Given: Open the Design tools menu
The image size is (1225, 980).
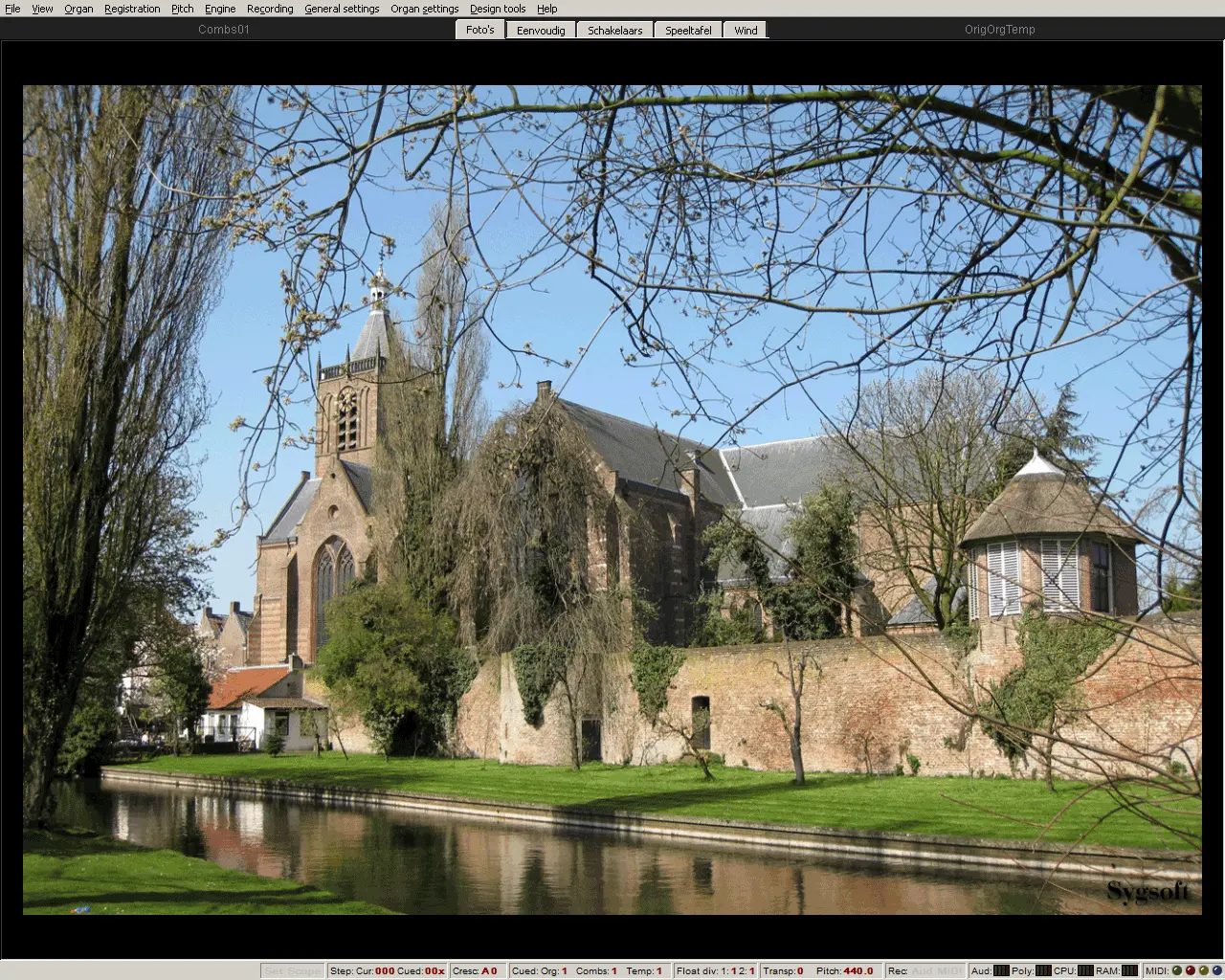Looking at the screenshot, I should coord(497,9).
